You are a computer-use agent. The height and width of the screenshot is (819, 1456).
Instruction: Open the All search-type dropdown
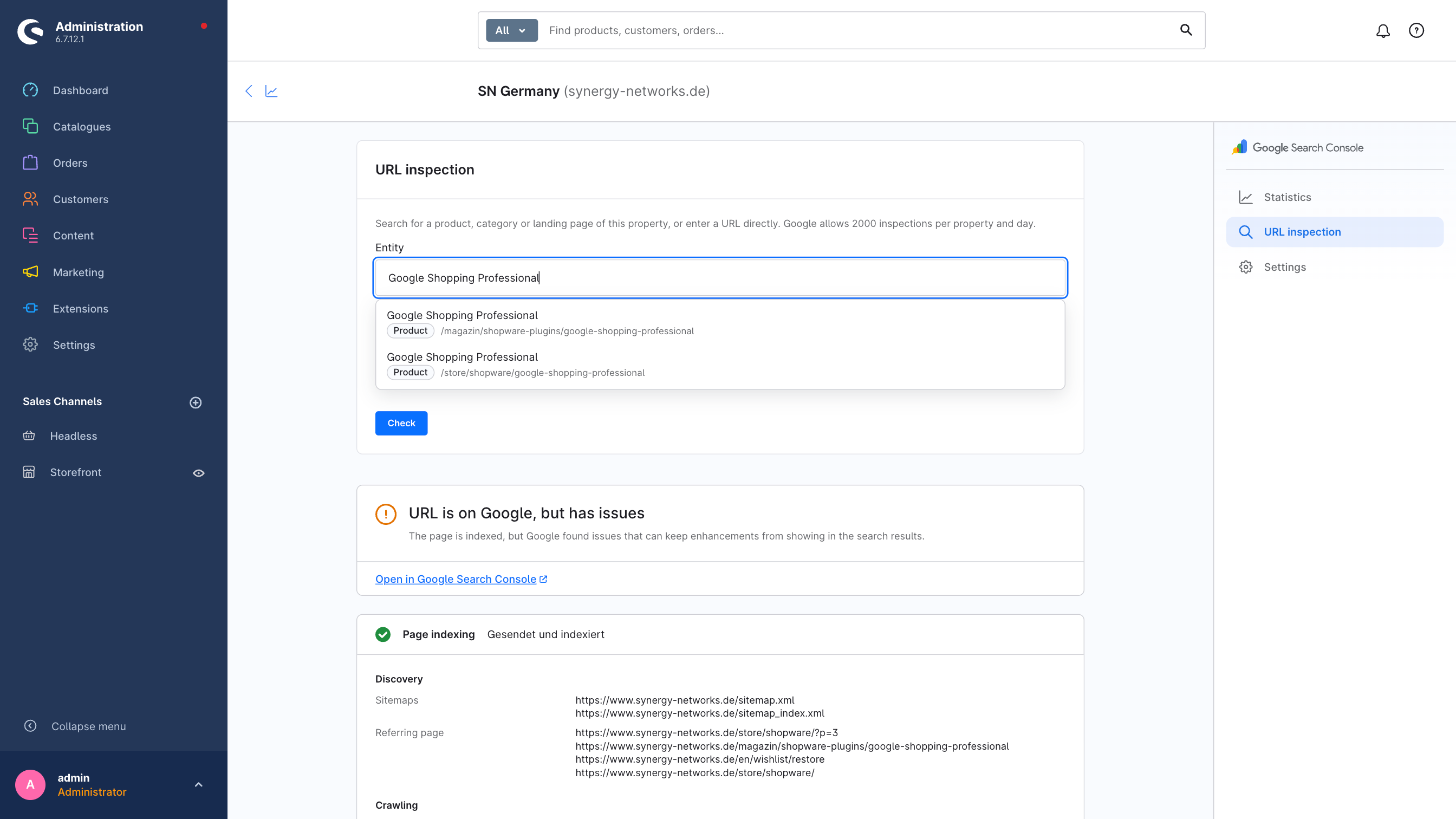[x=511, y=30]
